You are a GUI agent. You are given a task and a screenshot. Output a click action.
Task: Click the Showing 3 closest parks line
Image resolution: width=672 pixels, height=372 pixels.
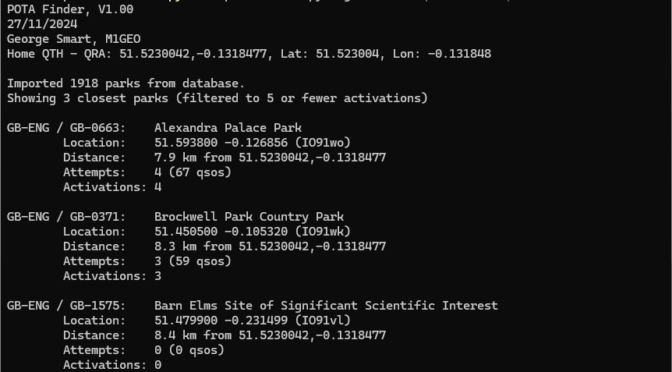(x=217, y=98)
